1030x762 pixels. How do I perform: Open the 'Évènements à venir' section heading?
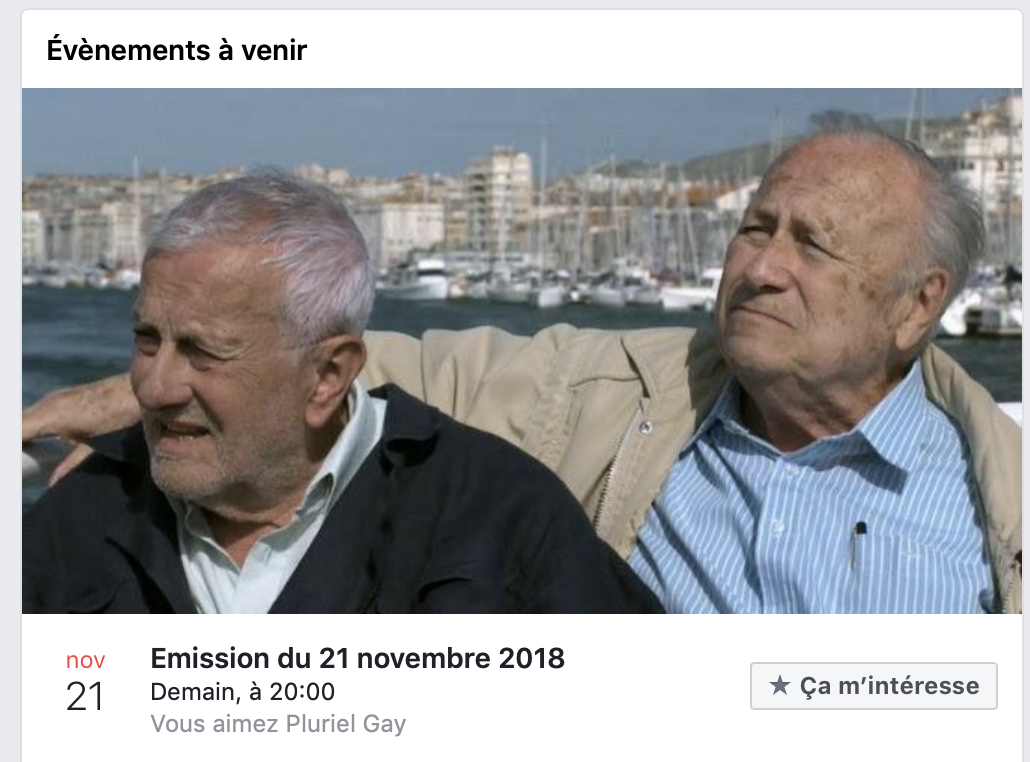click(177, 50)
